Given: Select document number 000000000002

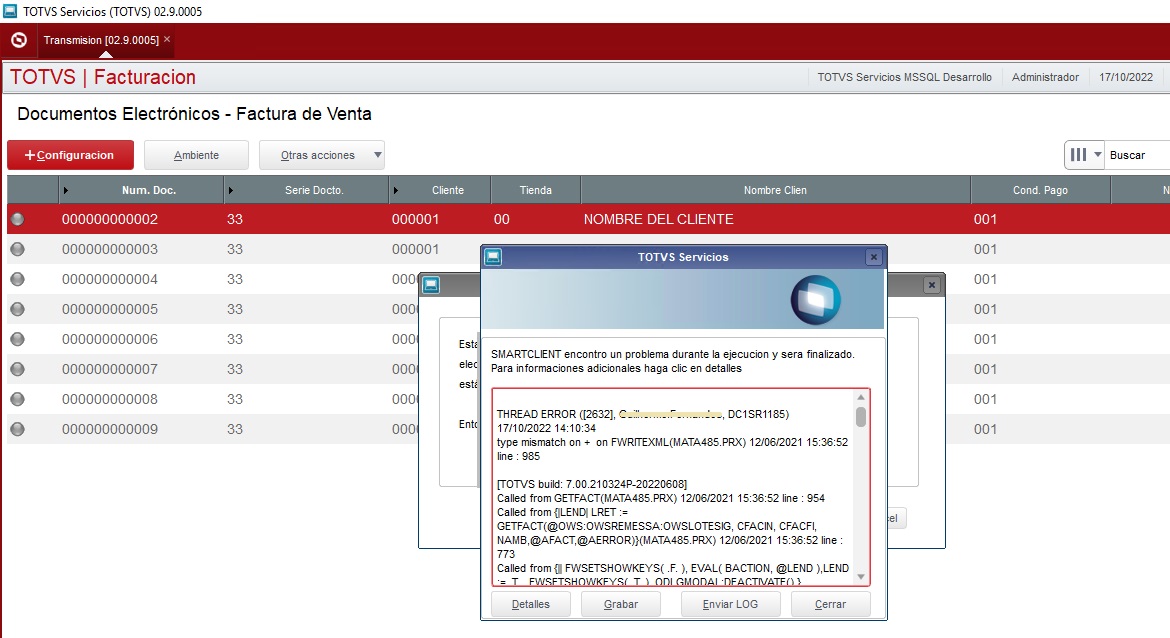Looking at the screenshot, I should (x=110, y=219).
